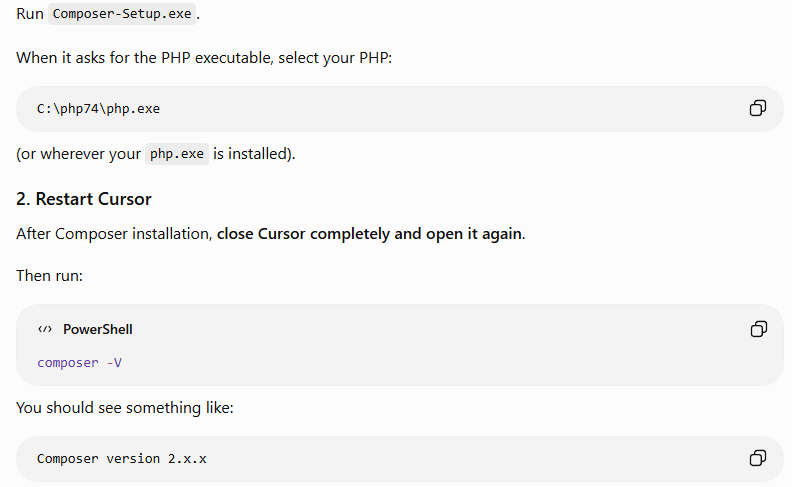
Task: Copy the PowerShell composer -V command
Action: [x=759, y=329]
